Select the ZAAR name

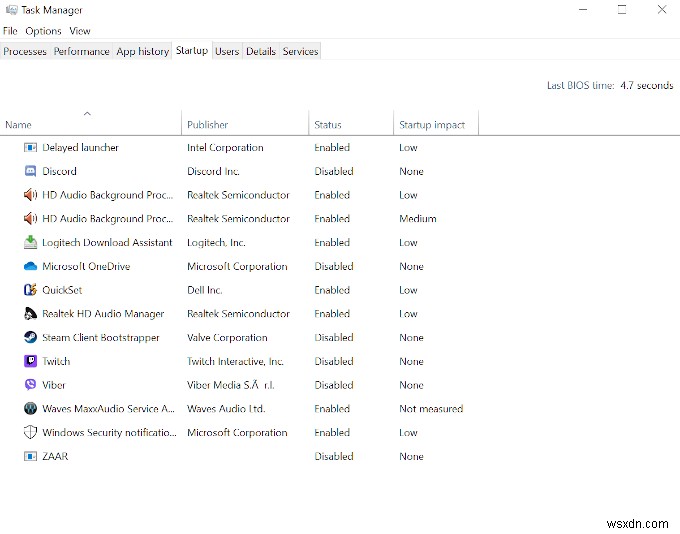click(55, 456)
